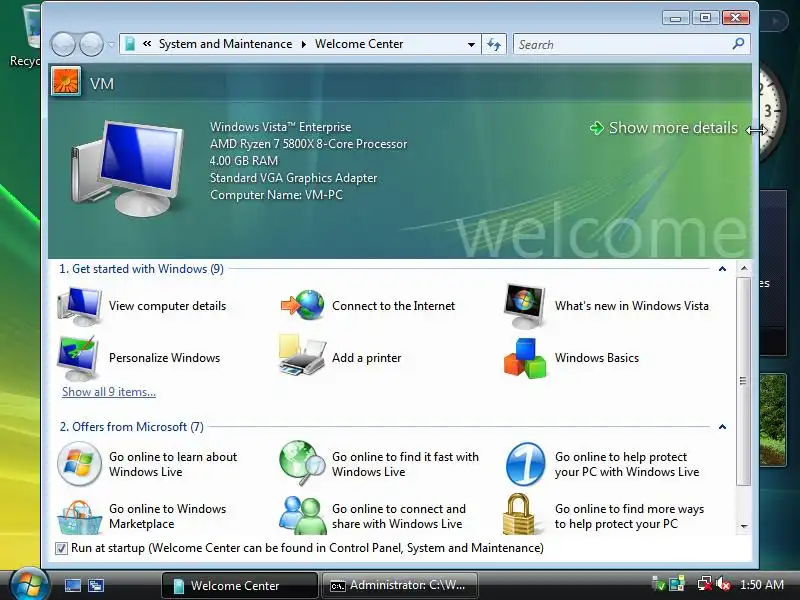Click the network computers tray icon
800x600 pixels.
pyautogui.click(x=677, y=584)
